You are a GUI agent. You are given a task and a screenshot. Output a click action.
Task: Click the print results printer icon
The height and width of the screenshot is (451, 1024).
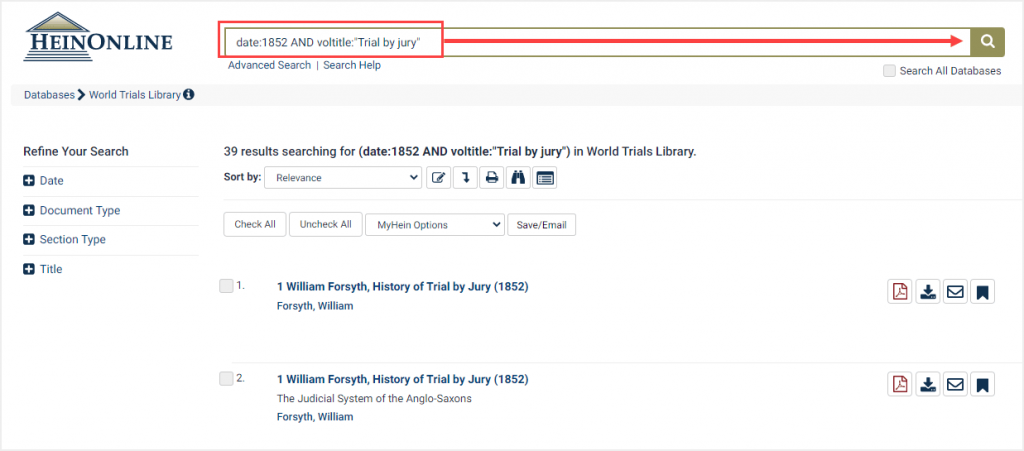click(x=492, y=178)
